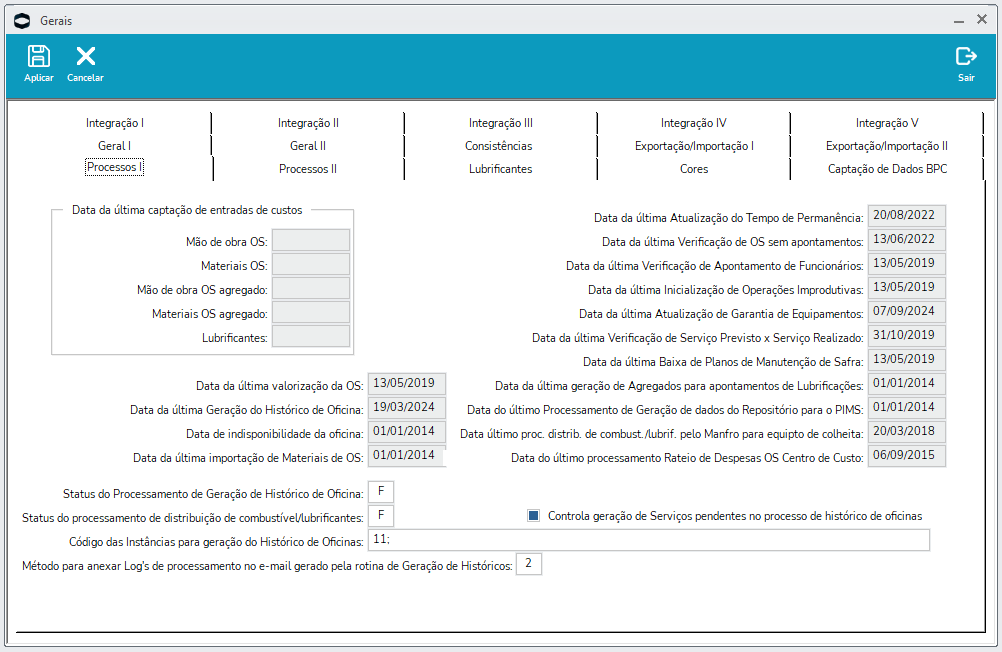The image size is (1002, 652).
Task: Click the Mão de obra OS field
Action: click(x=311, y=240)
